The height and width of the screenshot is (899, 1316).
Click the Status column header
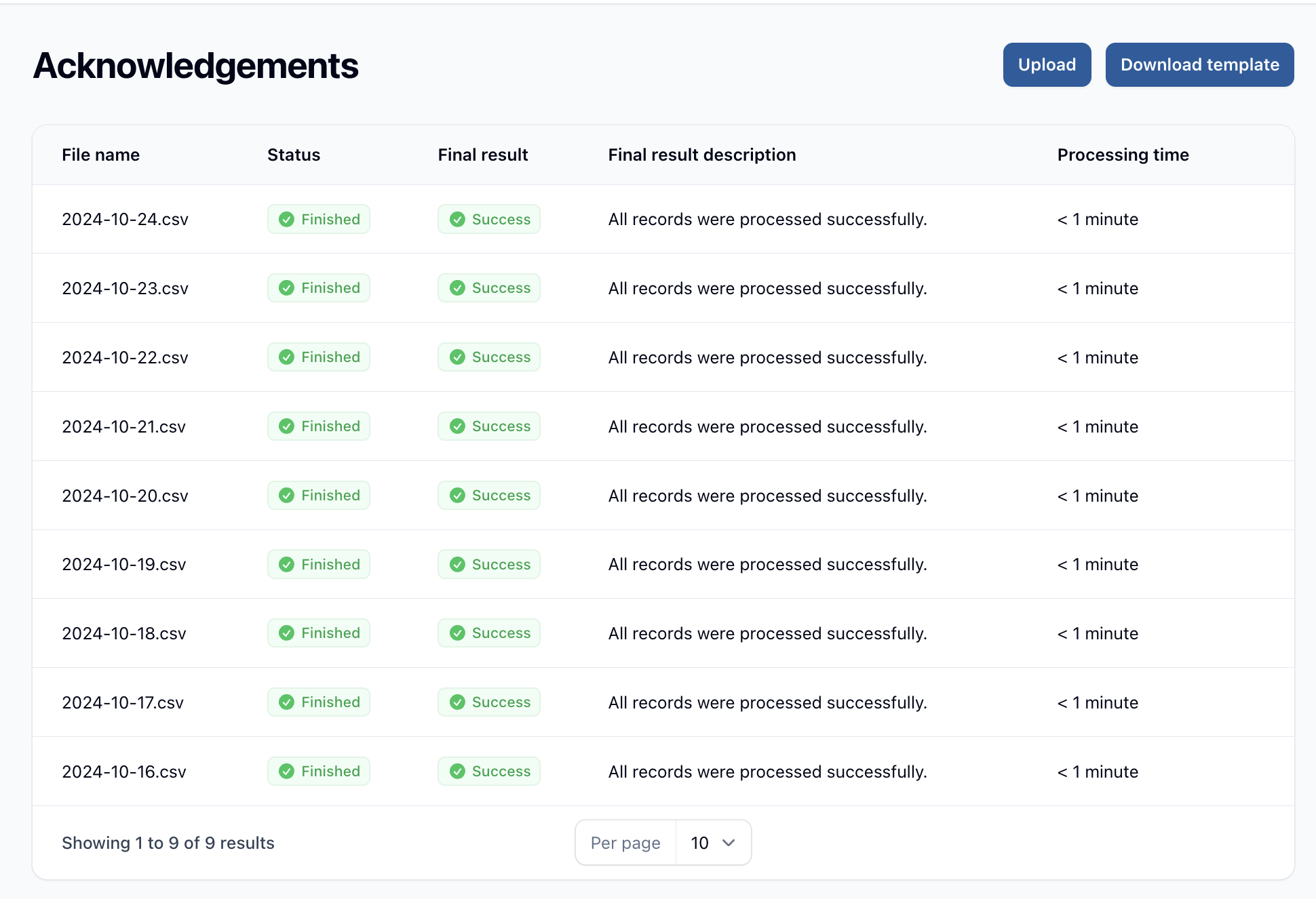[294, 155]
